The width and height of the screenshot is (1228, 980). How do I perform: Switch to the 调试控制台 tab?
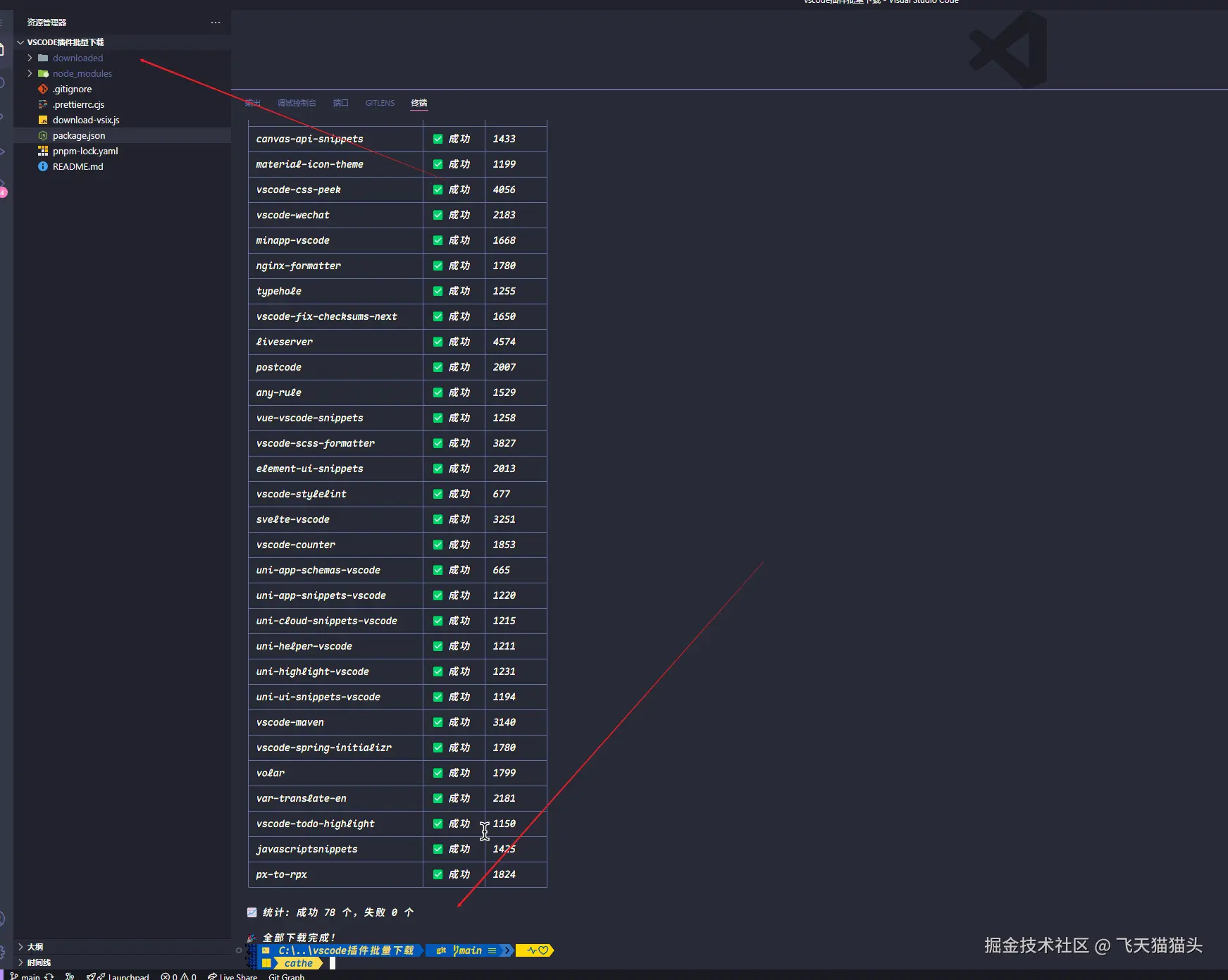(x=297, y=103)
